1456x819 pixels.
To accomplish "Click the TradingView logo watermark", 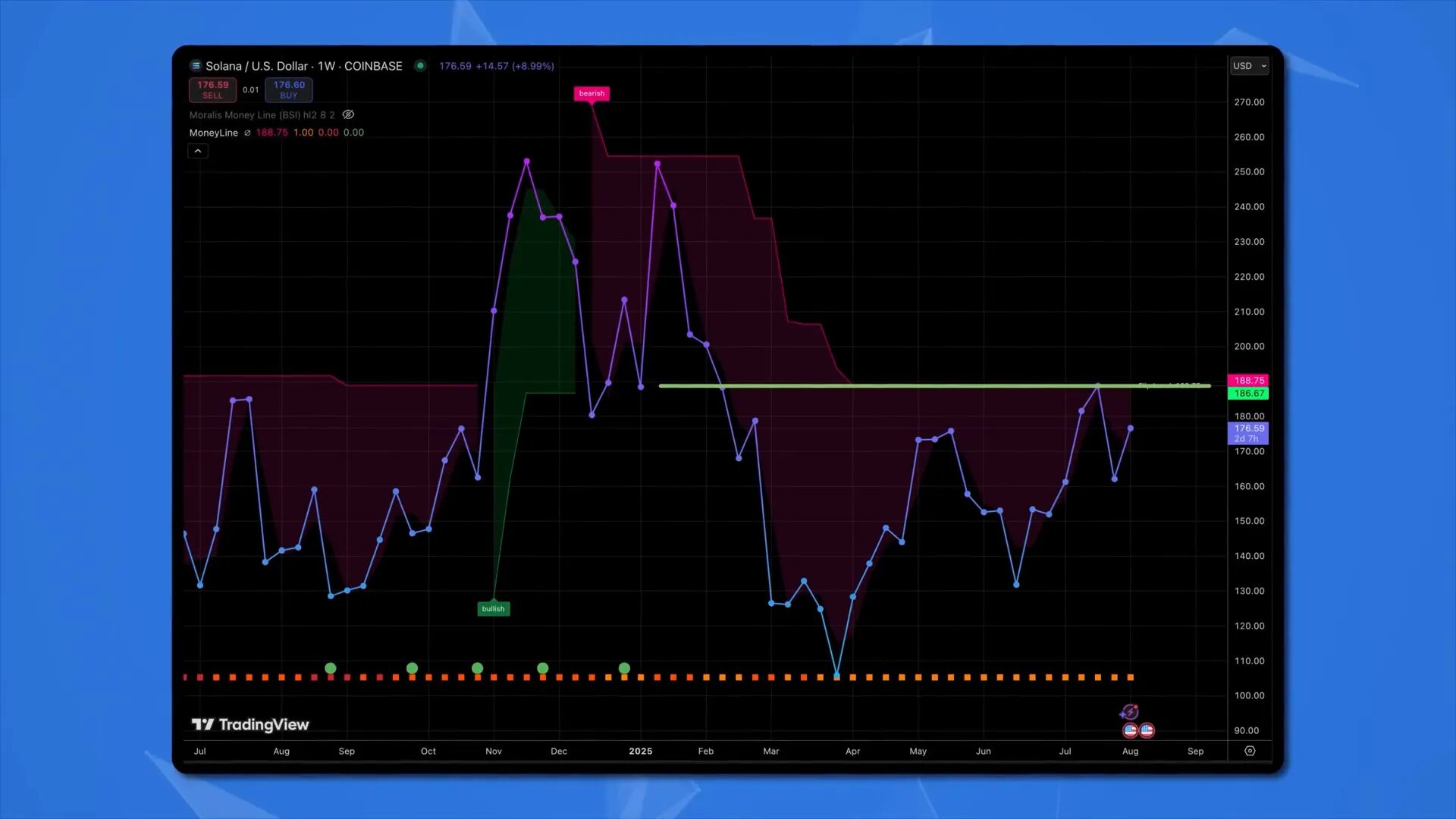I will 250,724.
